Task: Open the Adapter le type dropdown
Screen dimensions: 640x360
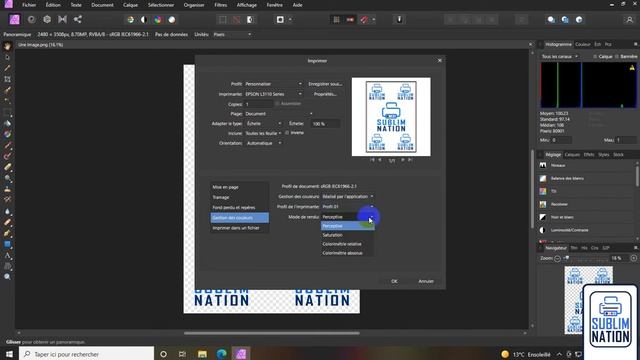Action: tap(264, 124)
